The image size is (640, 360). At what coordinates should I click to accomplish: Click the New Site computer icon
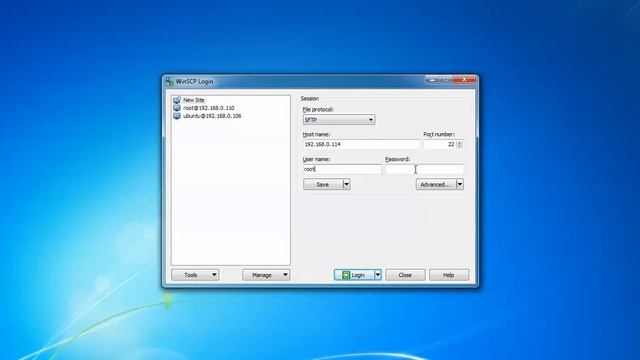click(176, 100)
